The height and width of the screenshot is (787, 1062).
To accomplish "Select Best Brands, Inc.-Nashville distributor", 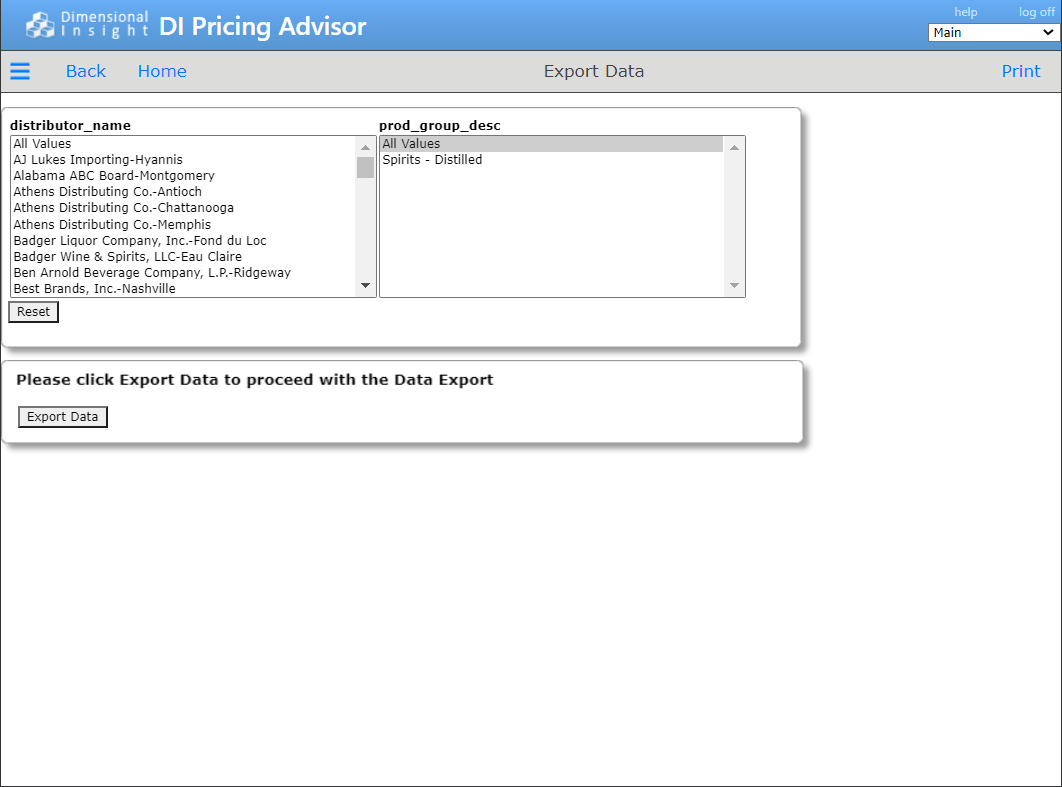I will coord(184,289).
